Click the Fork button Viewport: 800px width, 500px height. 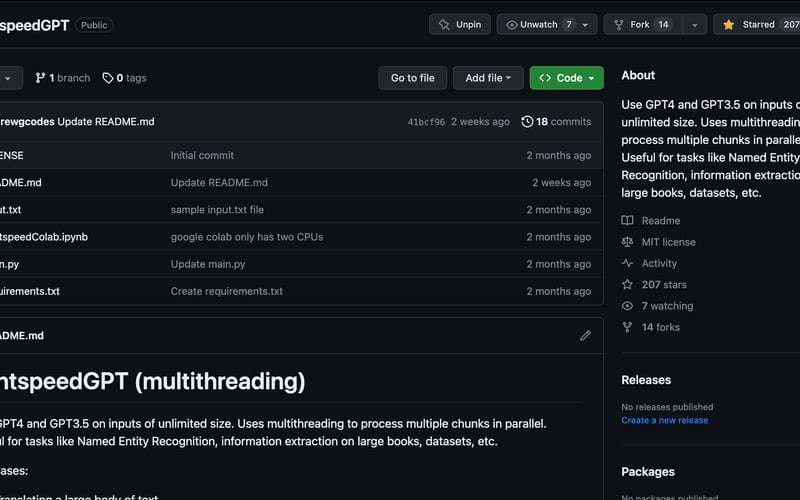(643, 24)
